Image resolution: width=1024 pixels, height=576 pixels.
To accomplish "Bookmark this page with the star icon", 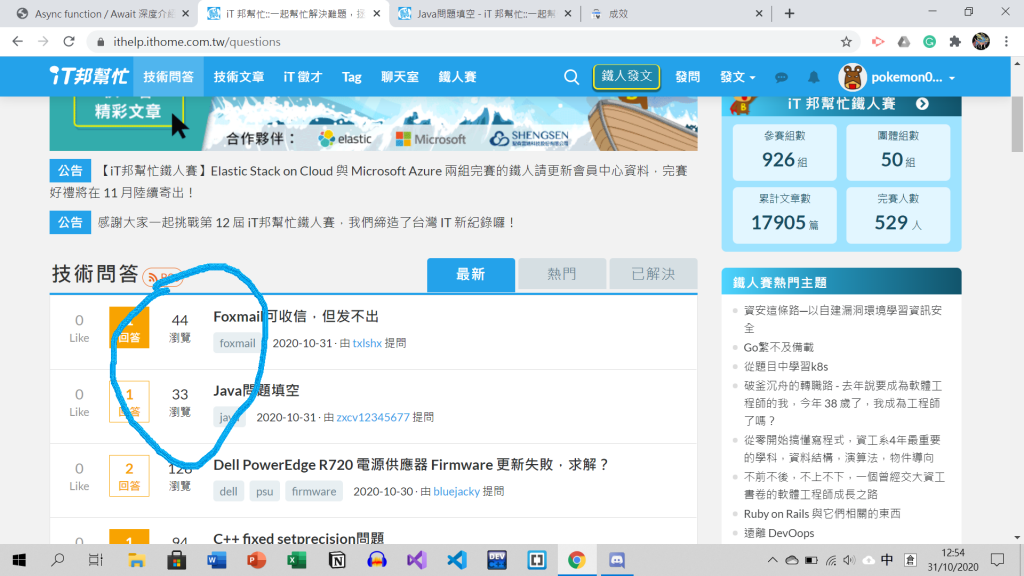I will click(x=846, y=42).
